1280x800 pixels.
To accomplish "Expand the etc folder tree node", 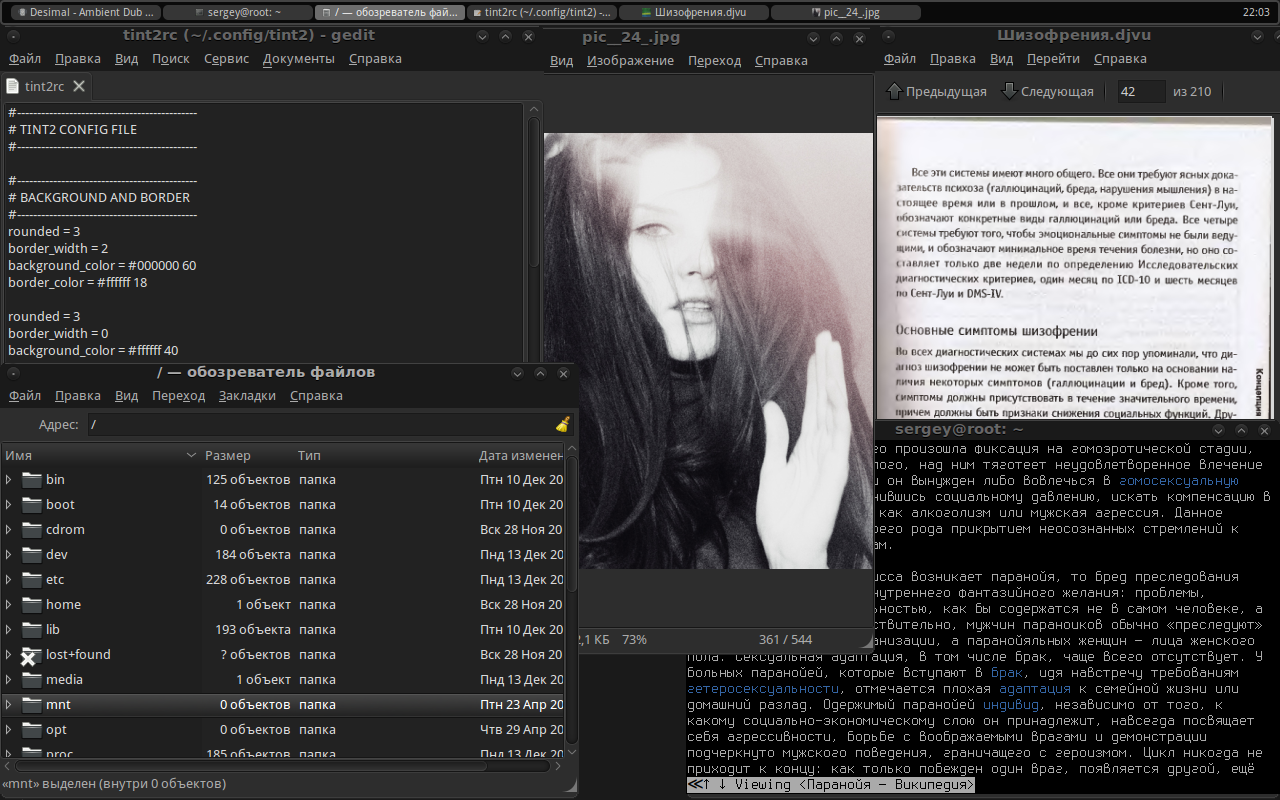I will coord(9,580).
